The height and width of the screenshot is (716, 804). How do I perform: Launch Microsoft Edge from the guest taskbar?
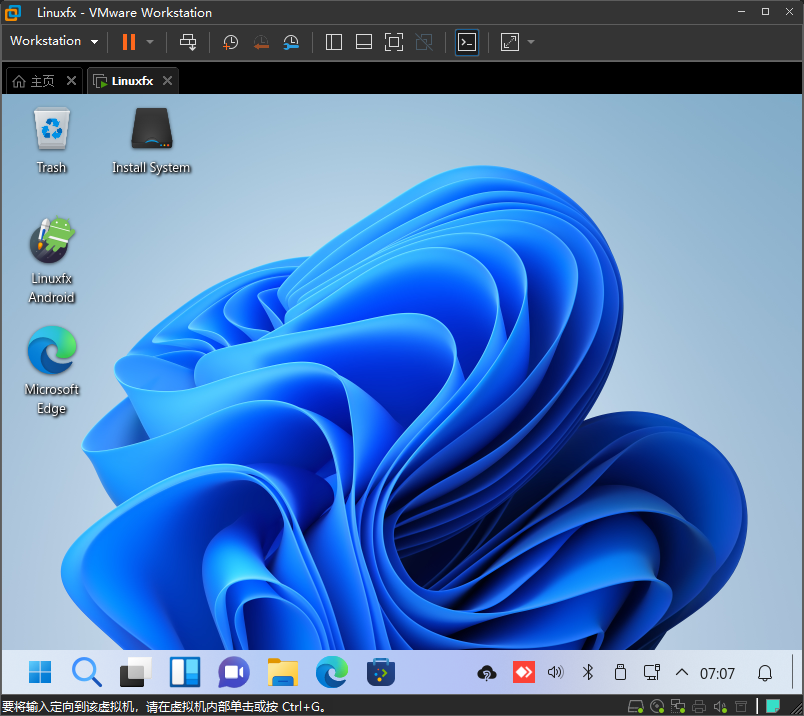pos(330,672)
